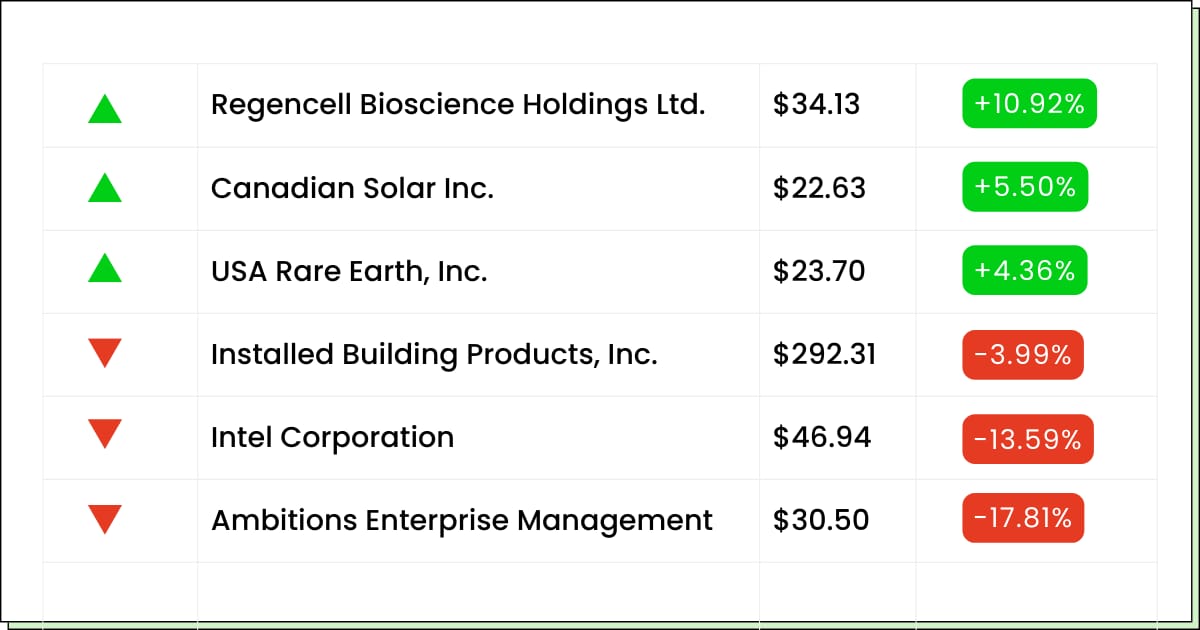Screen dimensions: 1200x630
Task: Click the $292.31 price cell
Action: pyautogui.click(x=824, y=354)
